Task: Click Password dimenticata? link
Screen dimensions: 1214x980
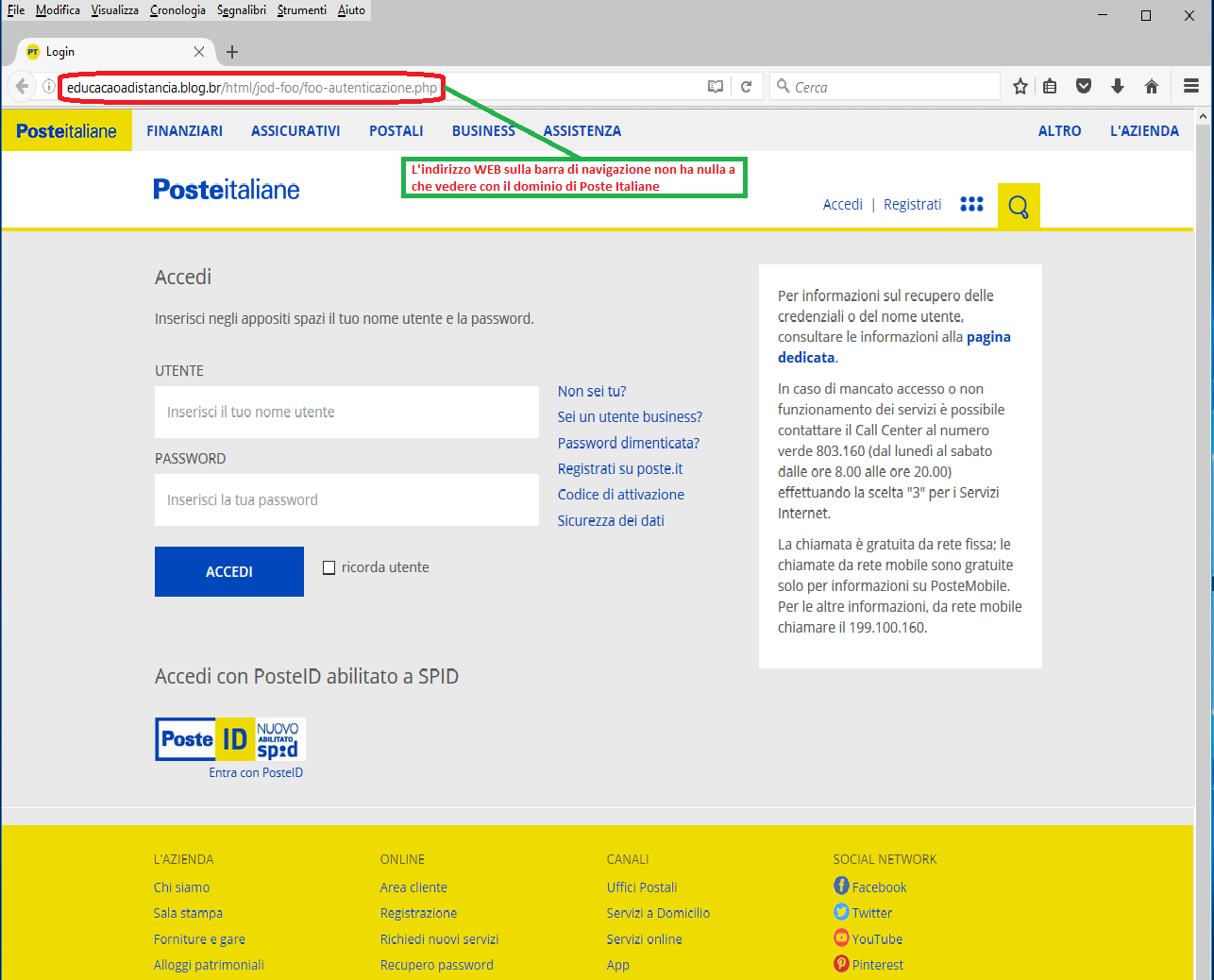Action: [x=629, y=443]
